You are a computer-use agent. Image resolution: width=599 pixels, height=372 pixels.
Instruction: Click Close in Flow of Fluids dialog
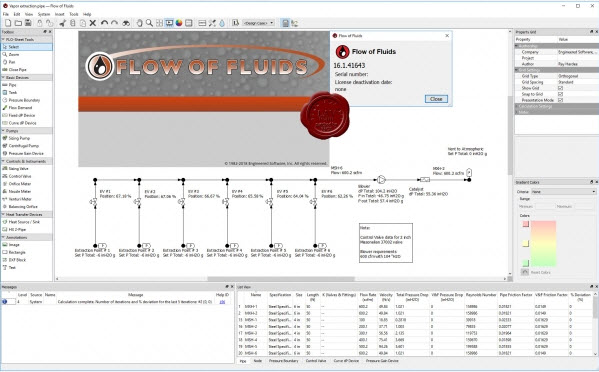coord(436,99)
